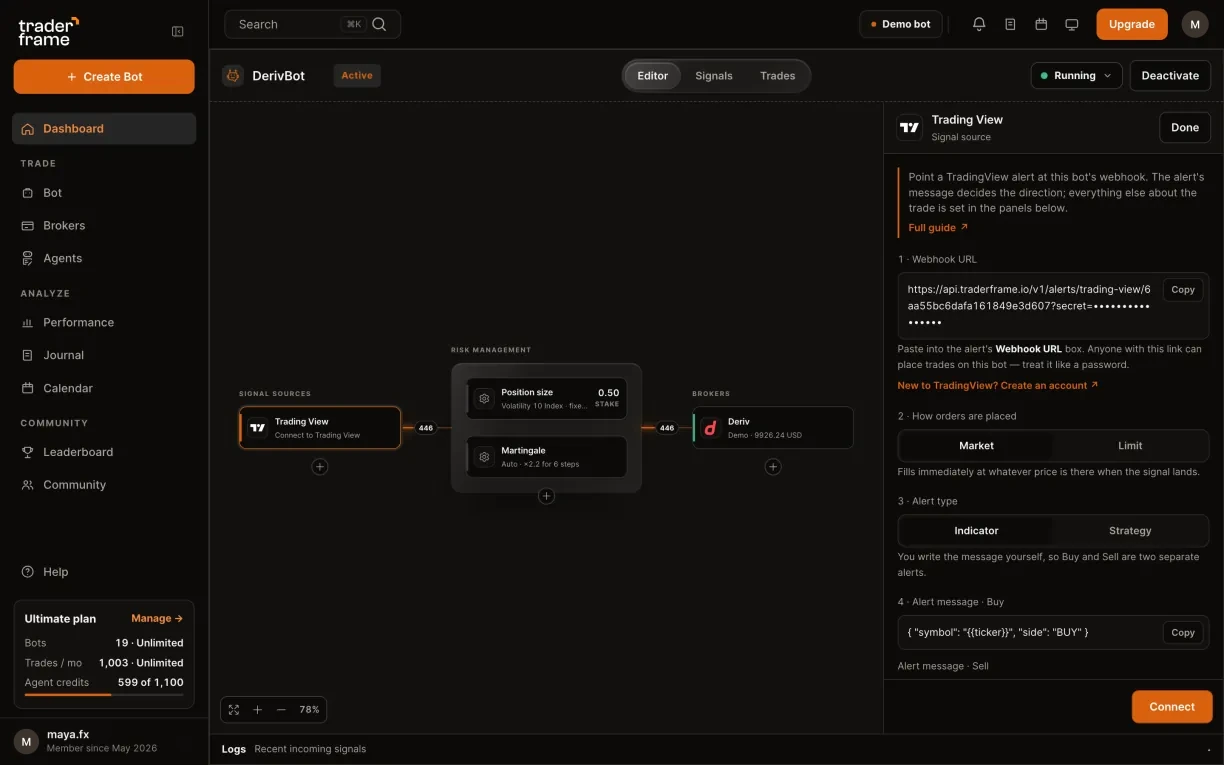This screenshot has width=1224, height=765.
Task: Click the TradingView logo in panel header
Action: (x=909, y=127)
